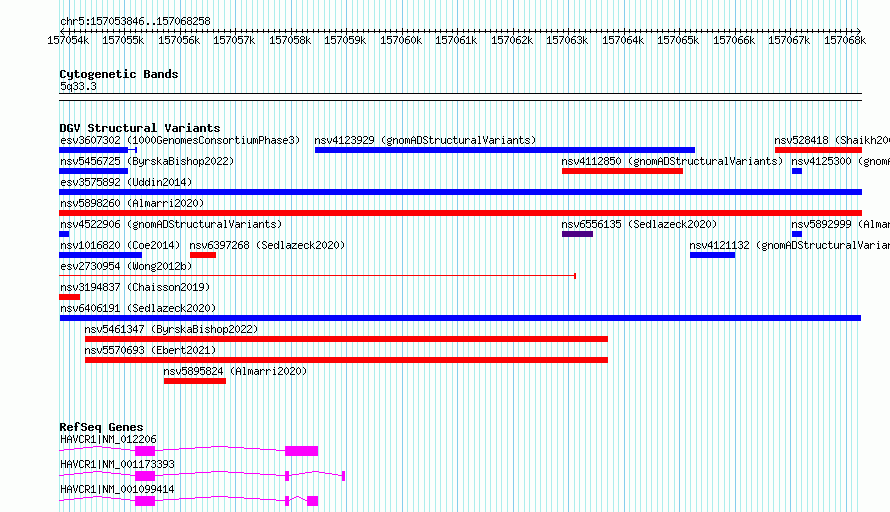
Task: Click the nsv5461347 ByrskaBishop2022 label
Action: coord(171,329)
